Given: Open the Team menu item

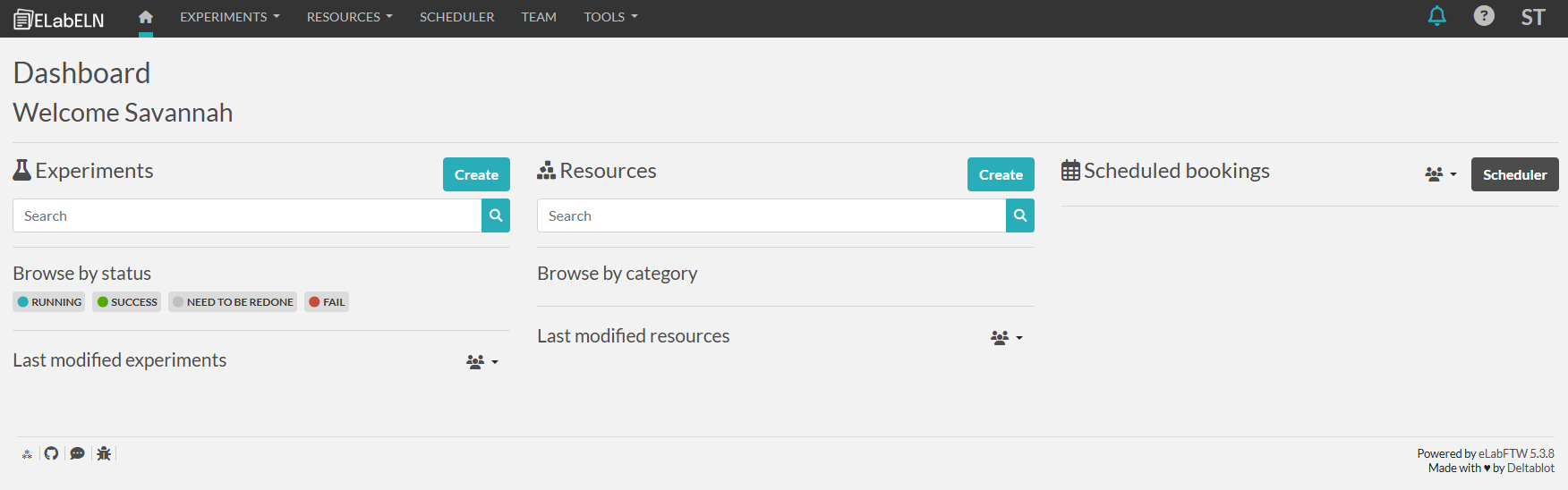Looking at the screenshot, I should [539, 17].
